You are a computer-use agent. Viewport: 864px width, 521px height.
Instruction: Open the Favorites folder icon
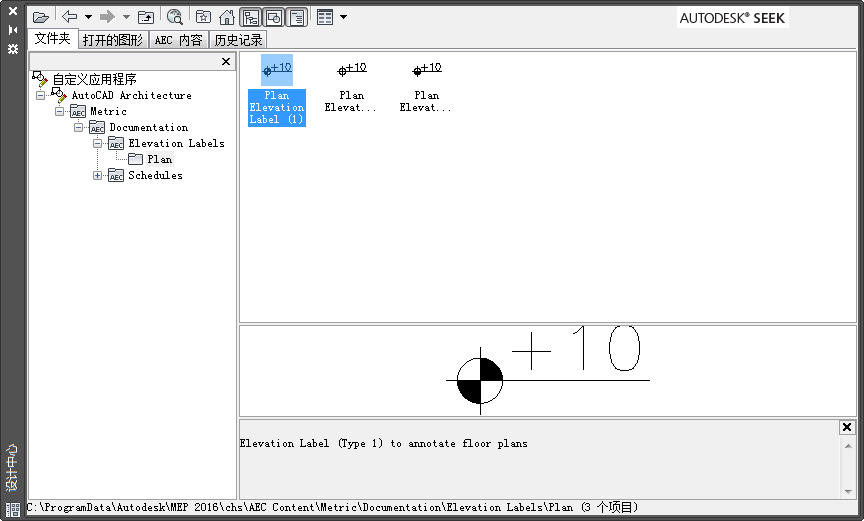pyautogui.click(x=203, y=17)
